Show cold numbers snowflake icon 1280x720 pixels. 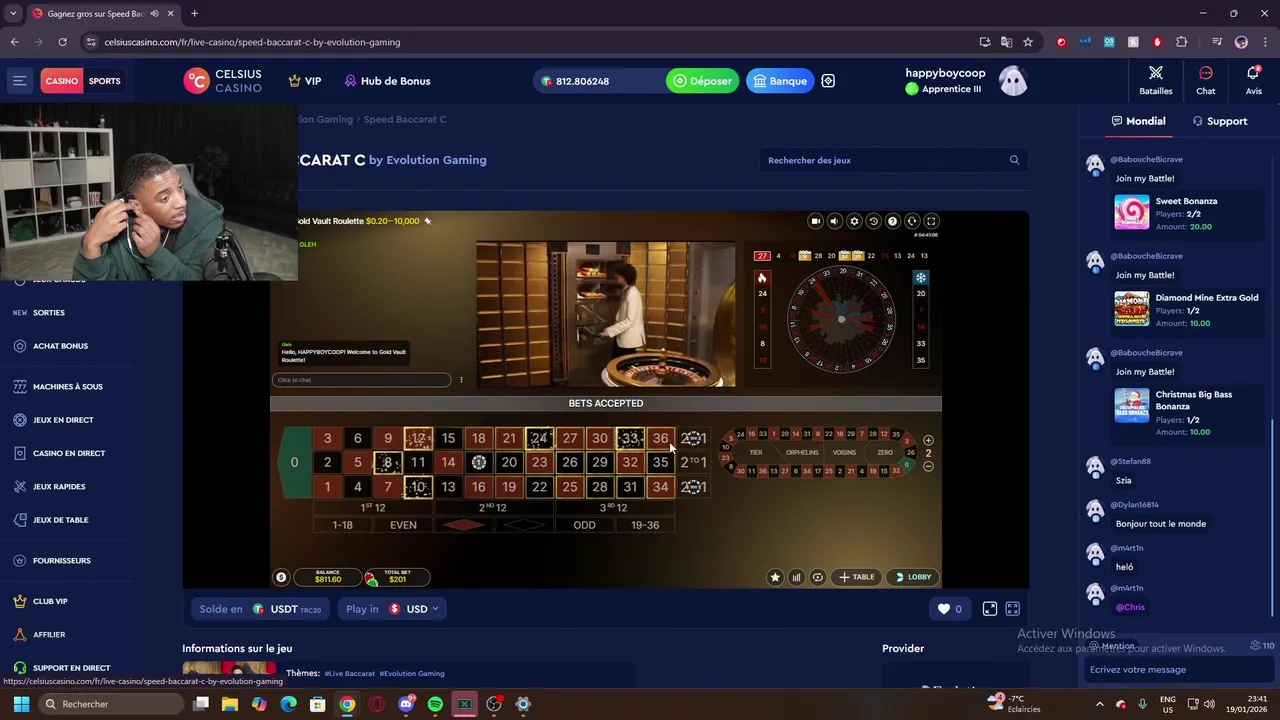click(x=920, y=278)
